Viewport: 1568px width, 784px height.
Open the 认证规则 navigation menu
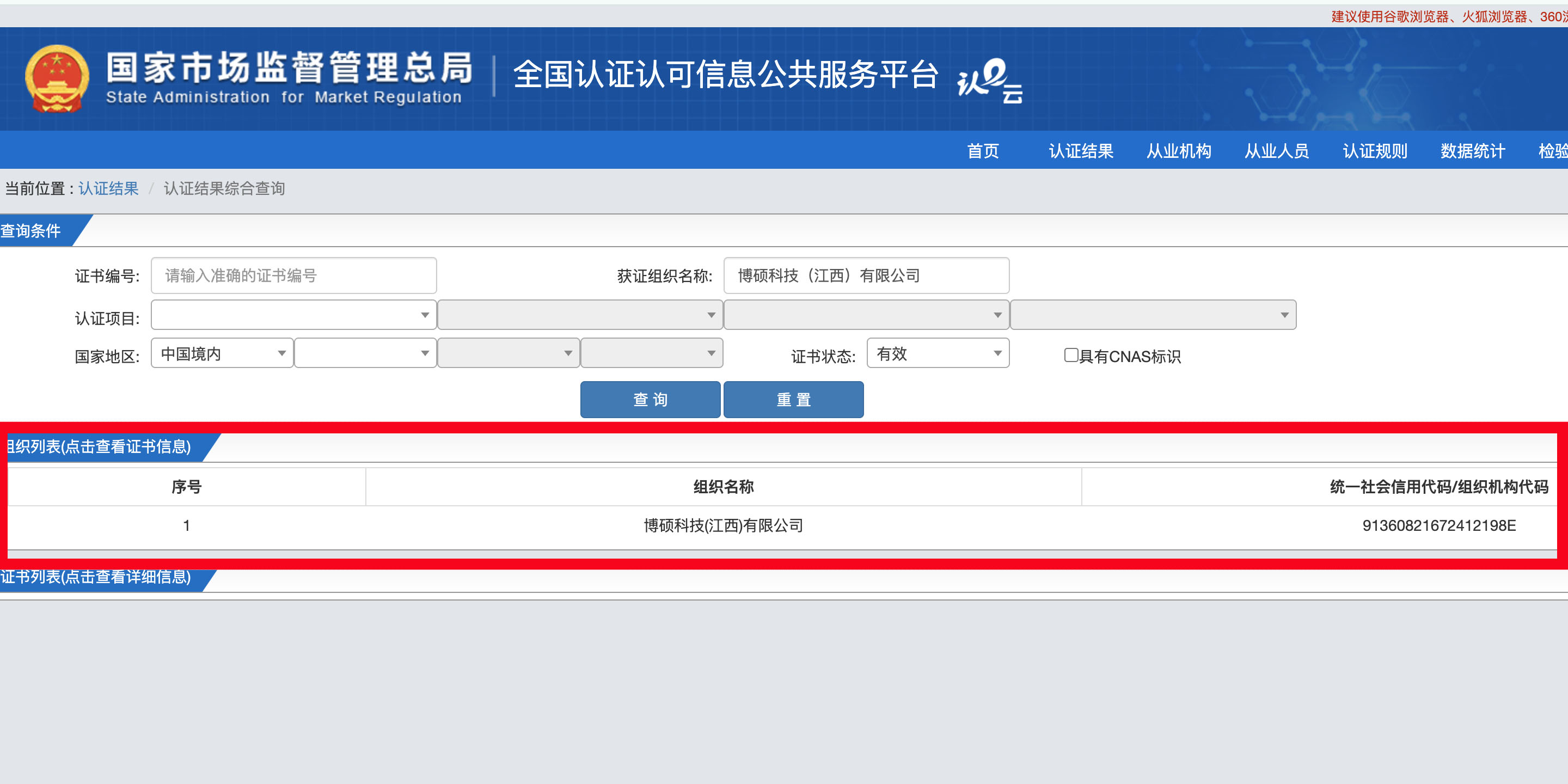(x=1375, y=150)
